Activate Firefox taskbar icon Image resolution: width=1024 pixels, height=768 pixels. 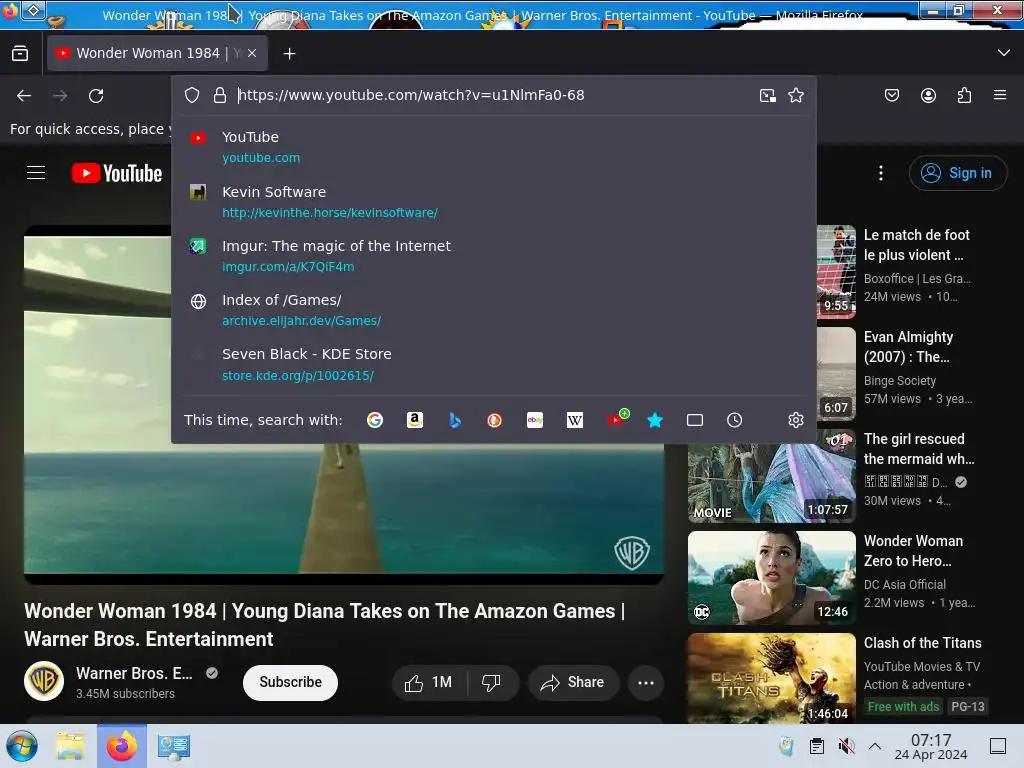tap(122, 746)
